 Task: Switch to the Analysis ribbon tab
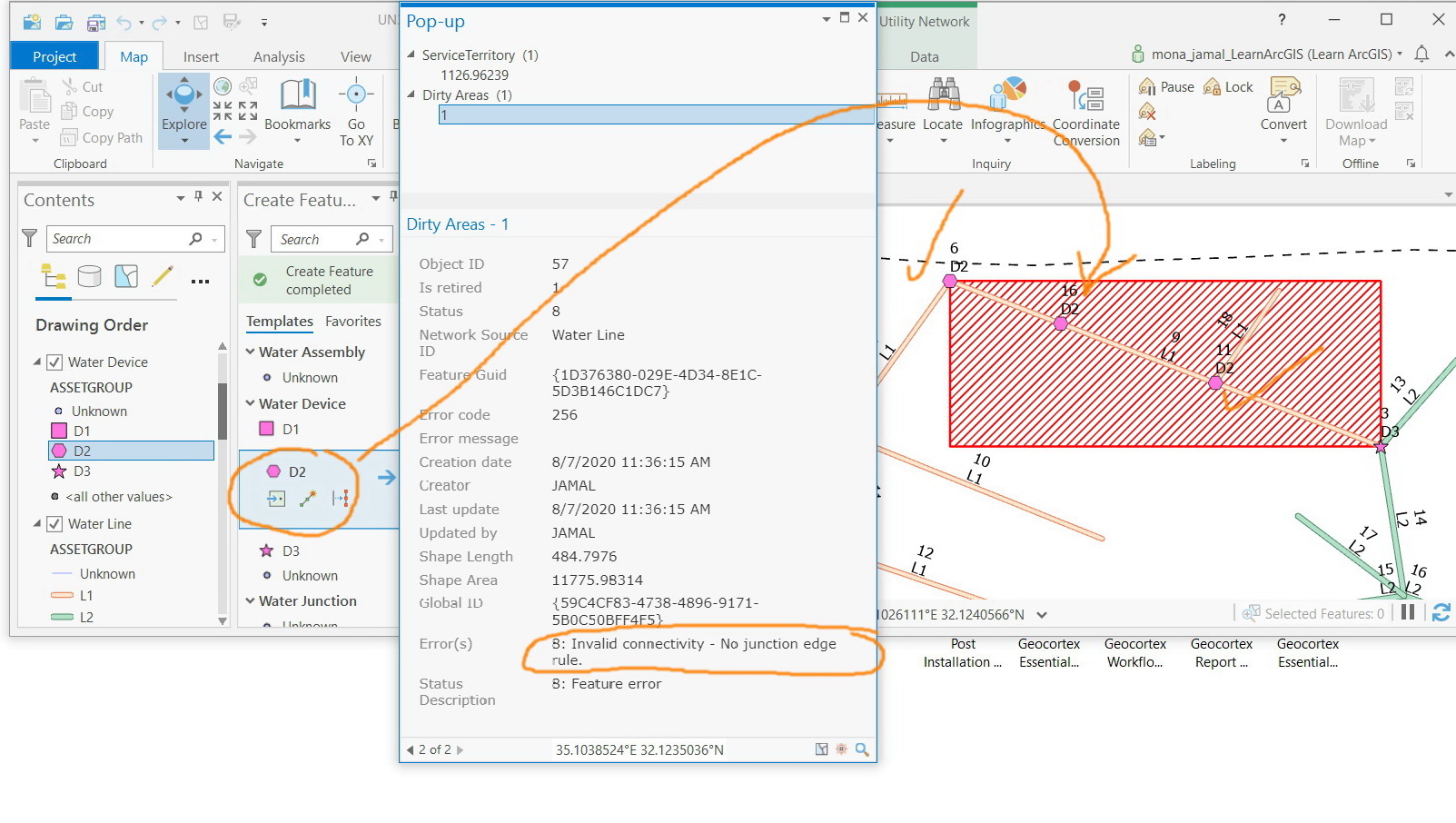[279, 56]
